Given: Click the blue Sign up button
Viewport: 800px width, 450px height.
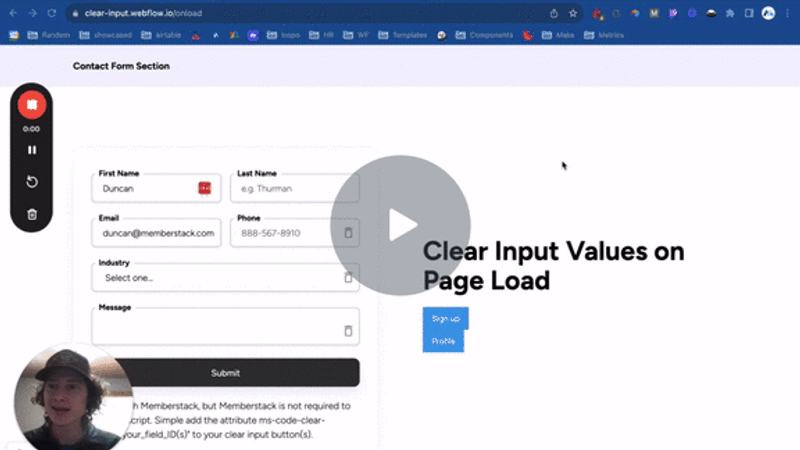Looking at the screenshot, I should point(445,318).
